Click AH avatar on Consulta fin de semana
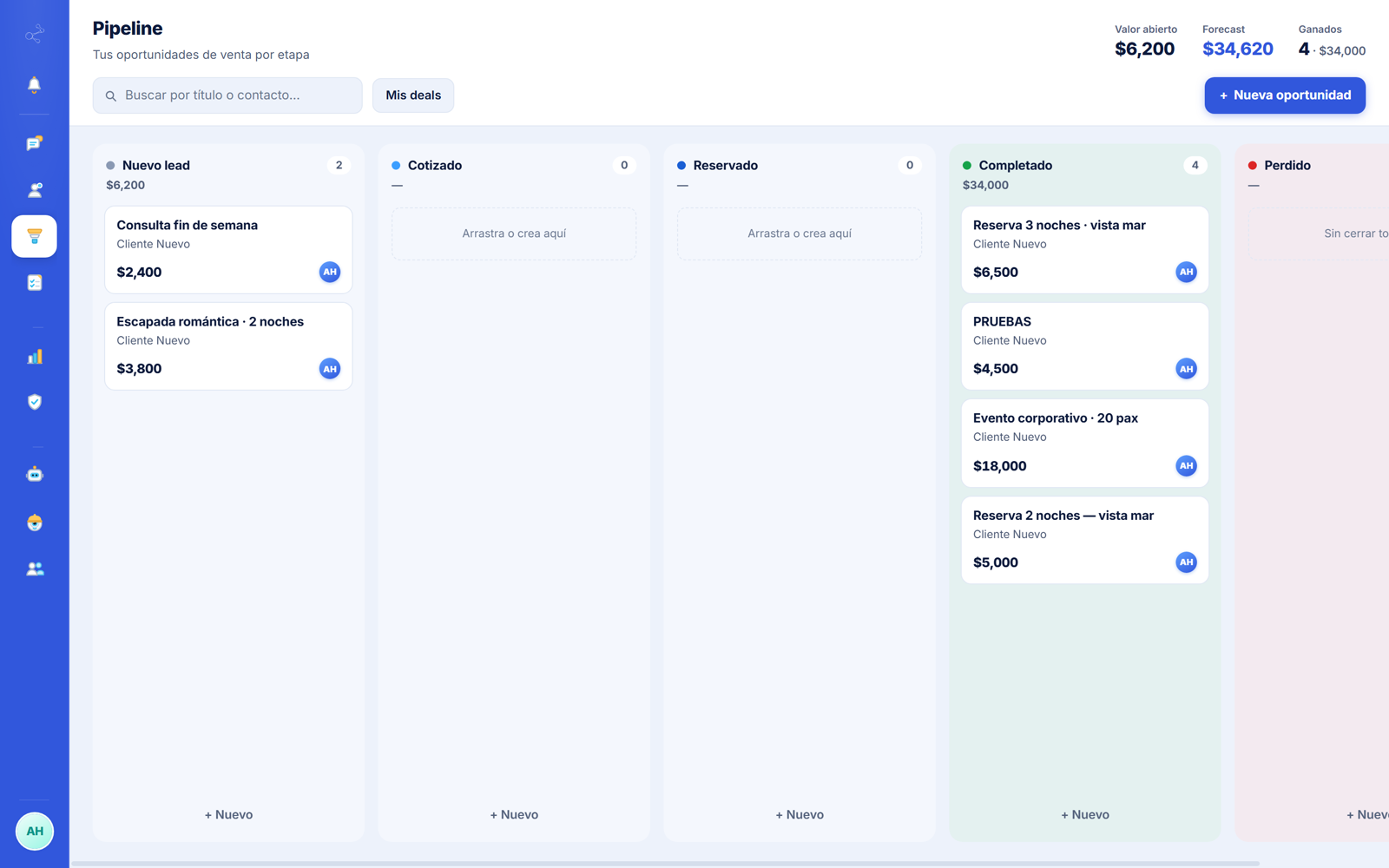The height and width of the screenshot is (868, 1389). [330, 273]
